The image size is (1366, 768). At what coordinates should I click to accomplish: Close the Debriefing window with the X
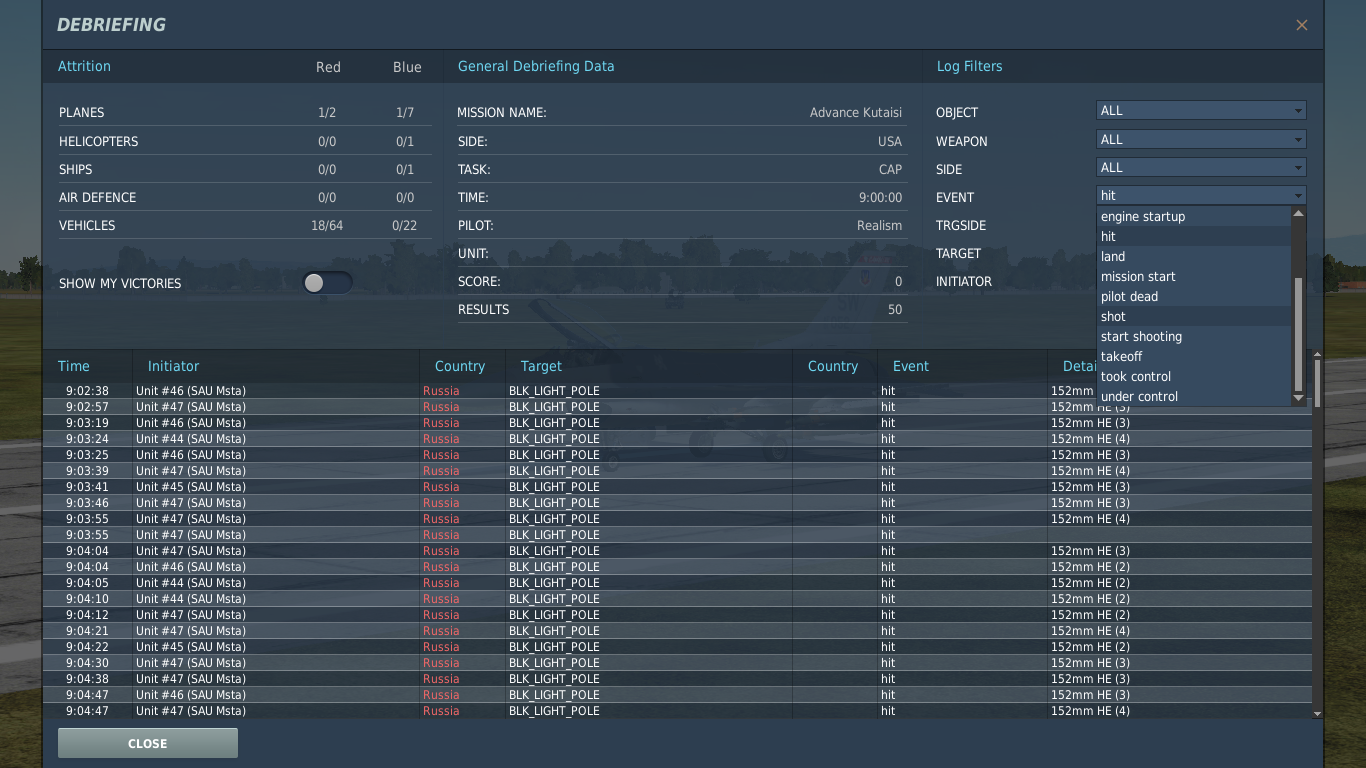click(x=1301, y=25)
